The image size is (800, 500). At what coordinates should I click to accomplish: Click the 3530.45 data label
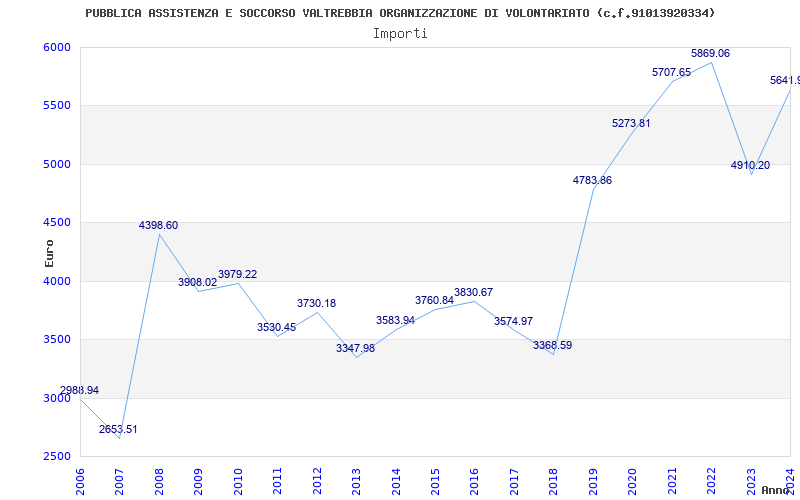coord(277,327)
